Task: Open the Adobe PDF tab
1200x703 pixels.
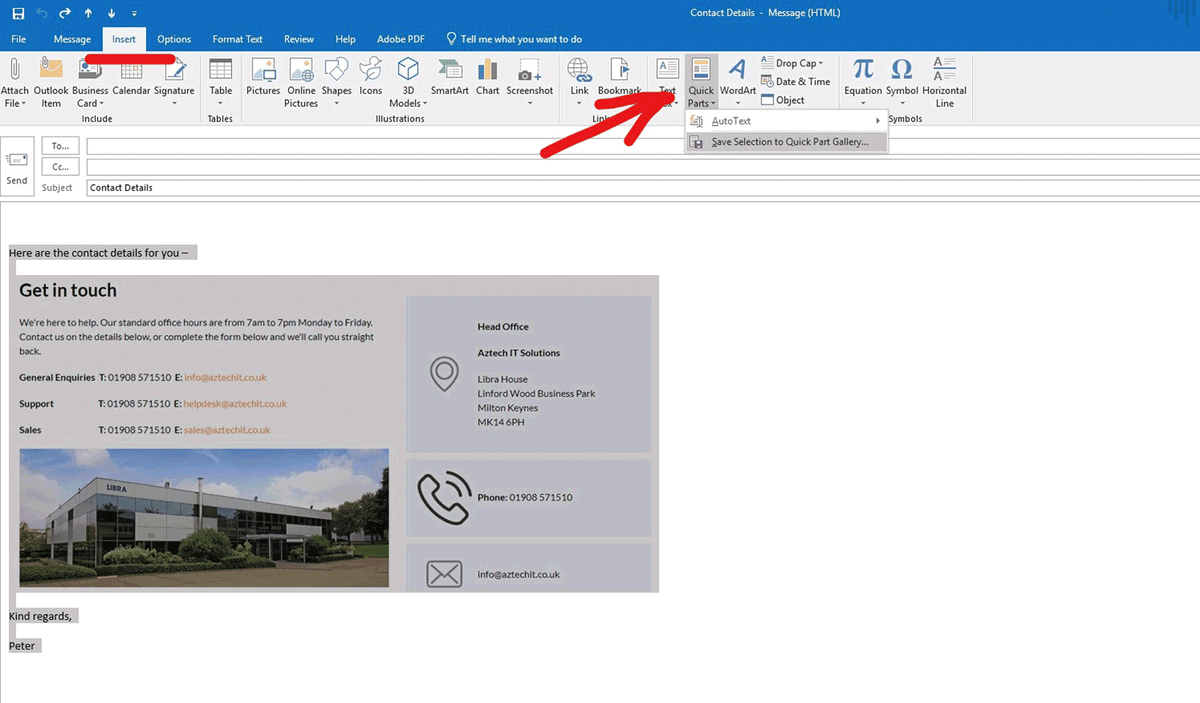Action: point(400,39)
